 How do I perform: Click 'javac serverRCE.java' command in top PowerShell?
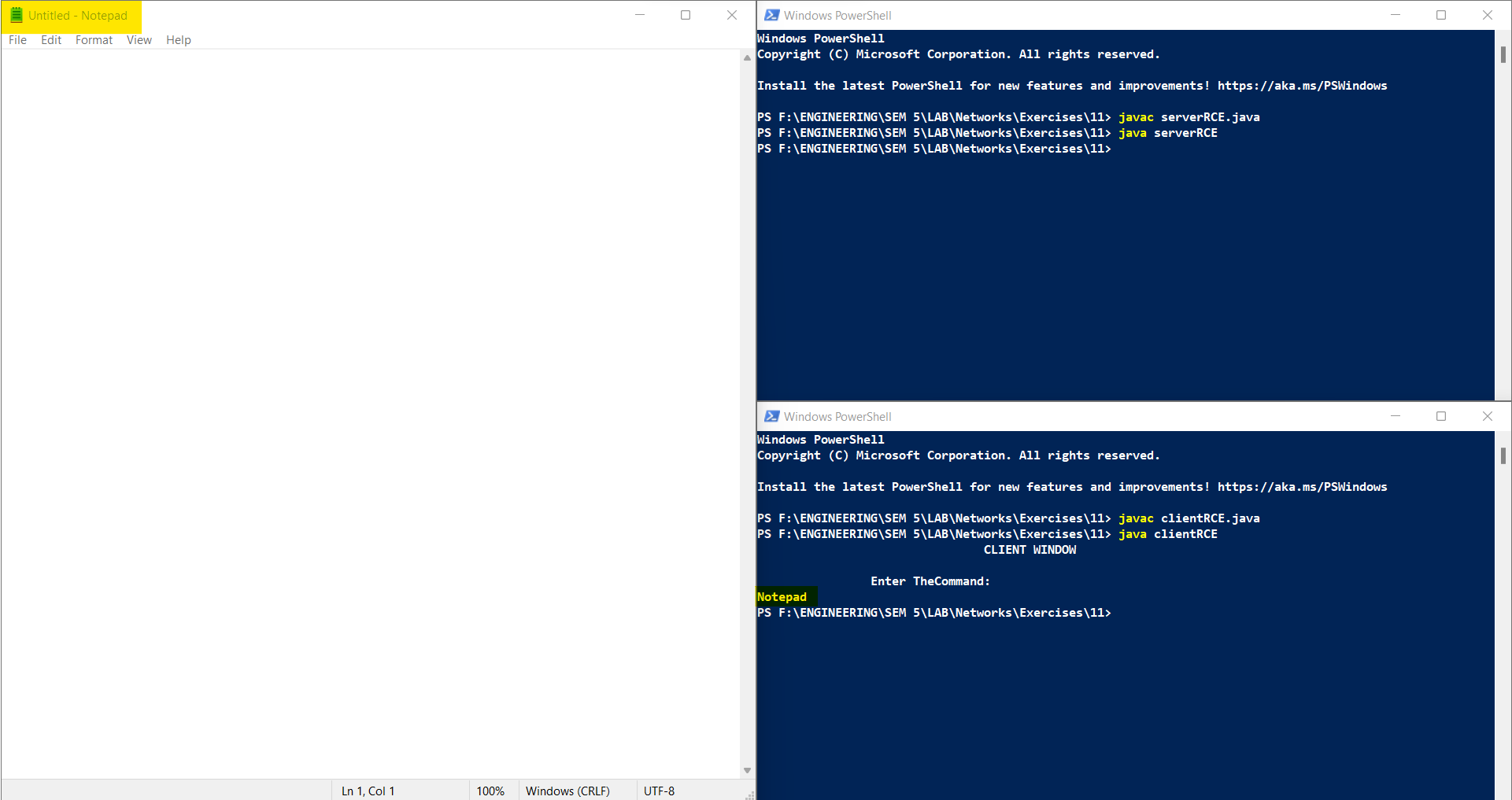click(1189, 117)
